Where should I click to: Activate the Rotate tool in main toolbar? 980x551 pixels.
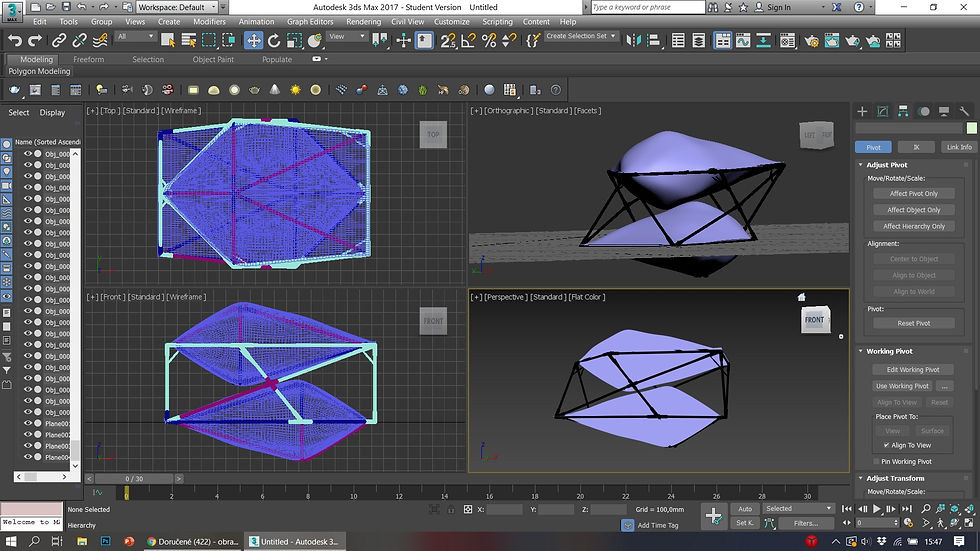[x=275, y=41]
